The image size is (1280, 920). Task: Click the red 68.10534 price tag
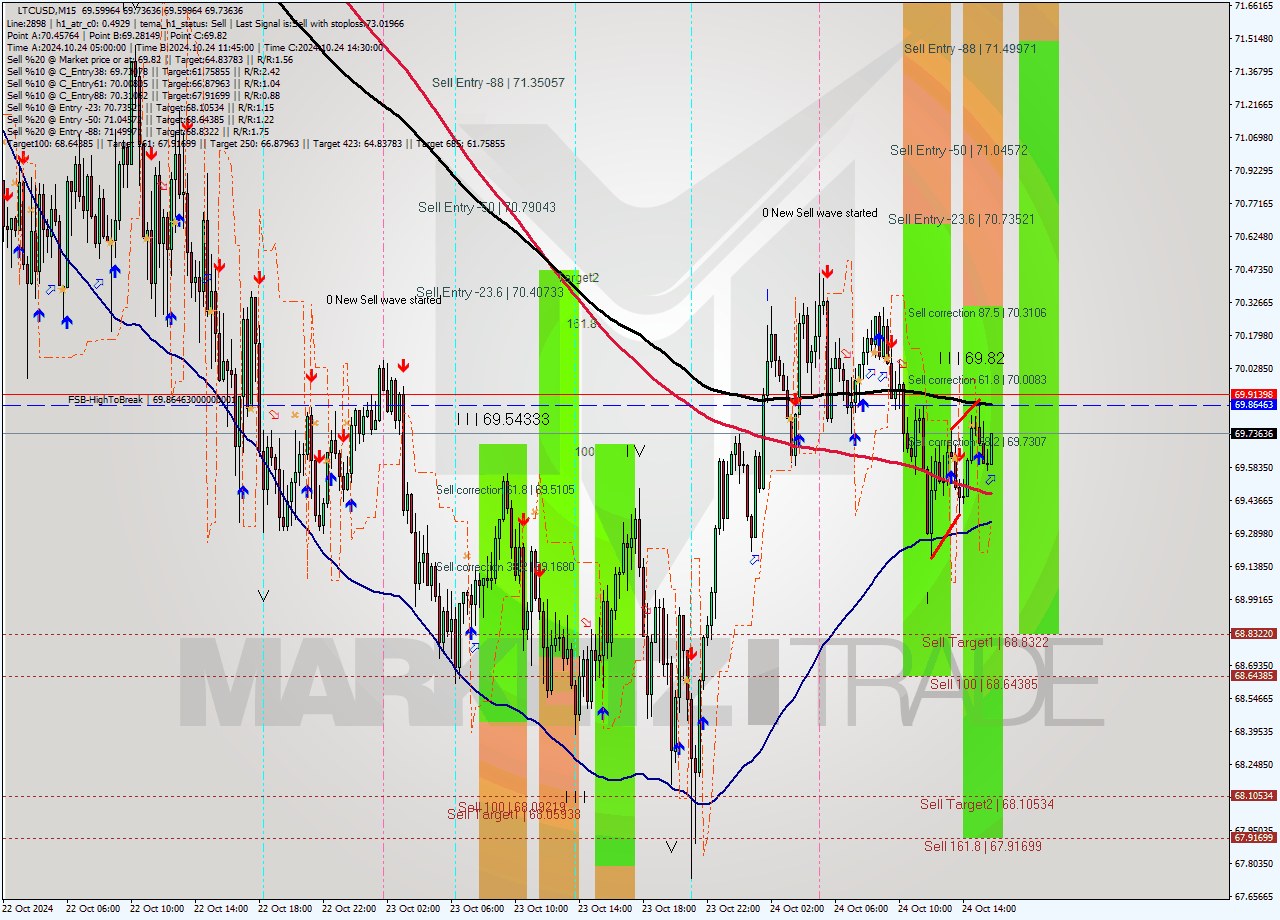[x=1254, y=796]
